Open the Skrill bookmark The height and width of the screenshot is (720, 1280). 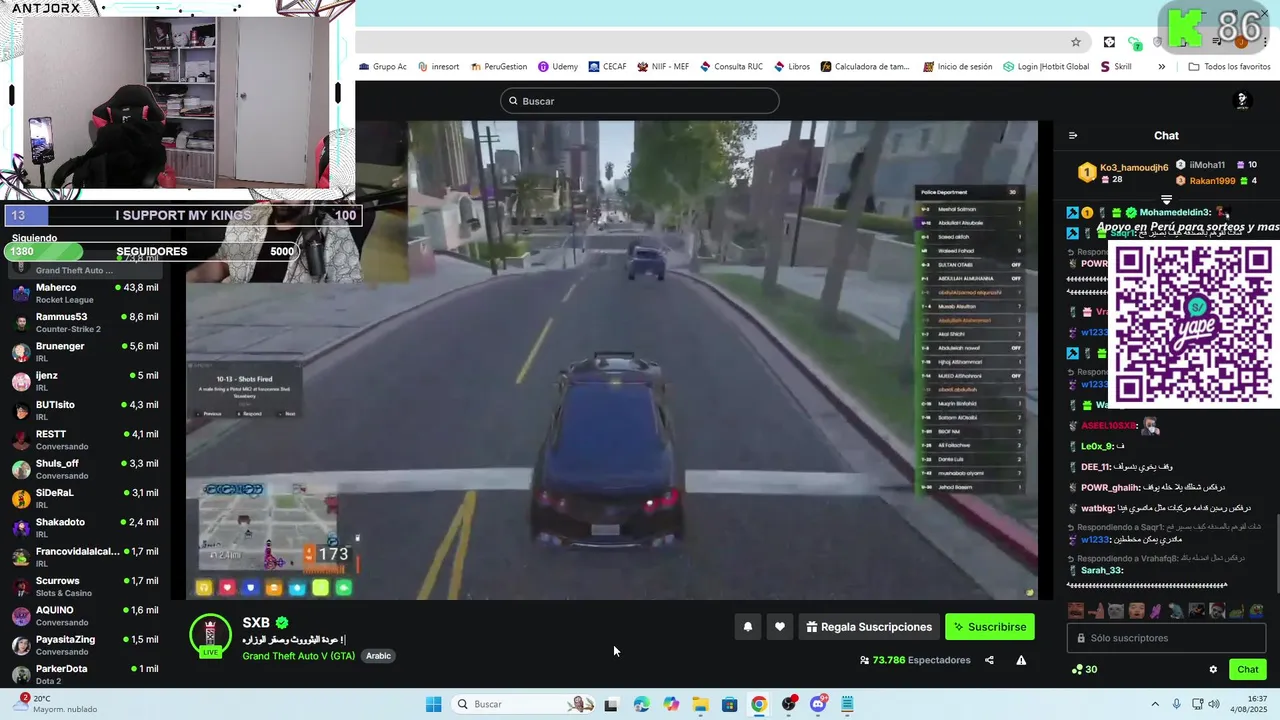[1116, 67]
